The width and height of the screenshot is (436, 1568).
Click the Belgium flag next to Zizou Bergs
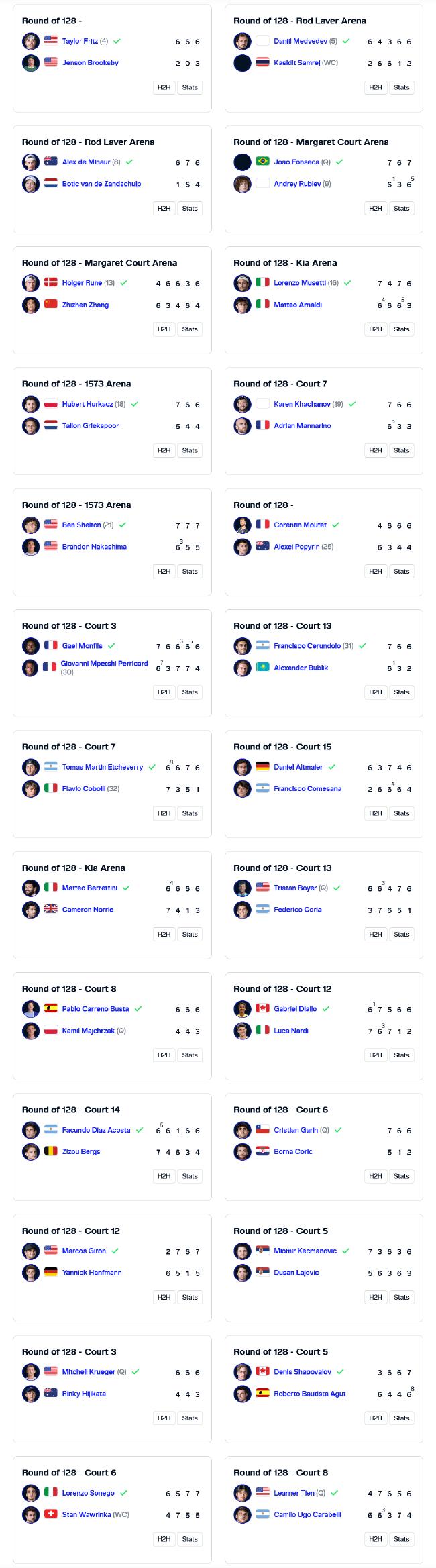51,1151
